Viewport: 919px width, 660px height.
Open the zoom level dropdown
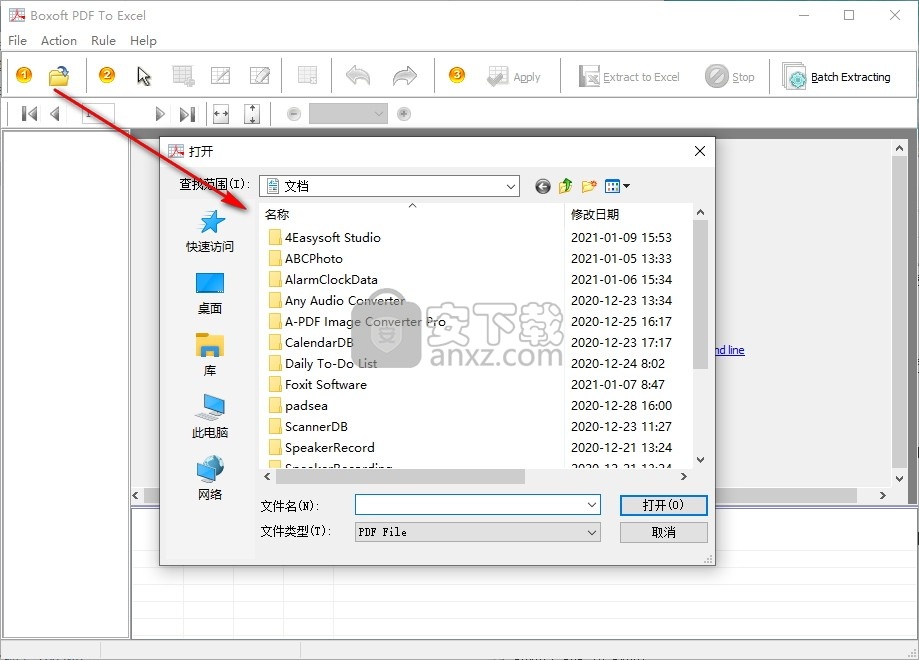click(x=348, y=114)
